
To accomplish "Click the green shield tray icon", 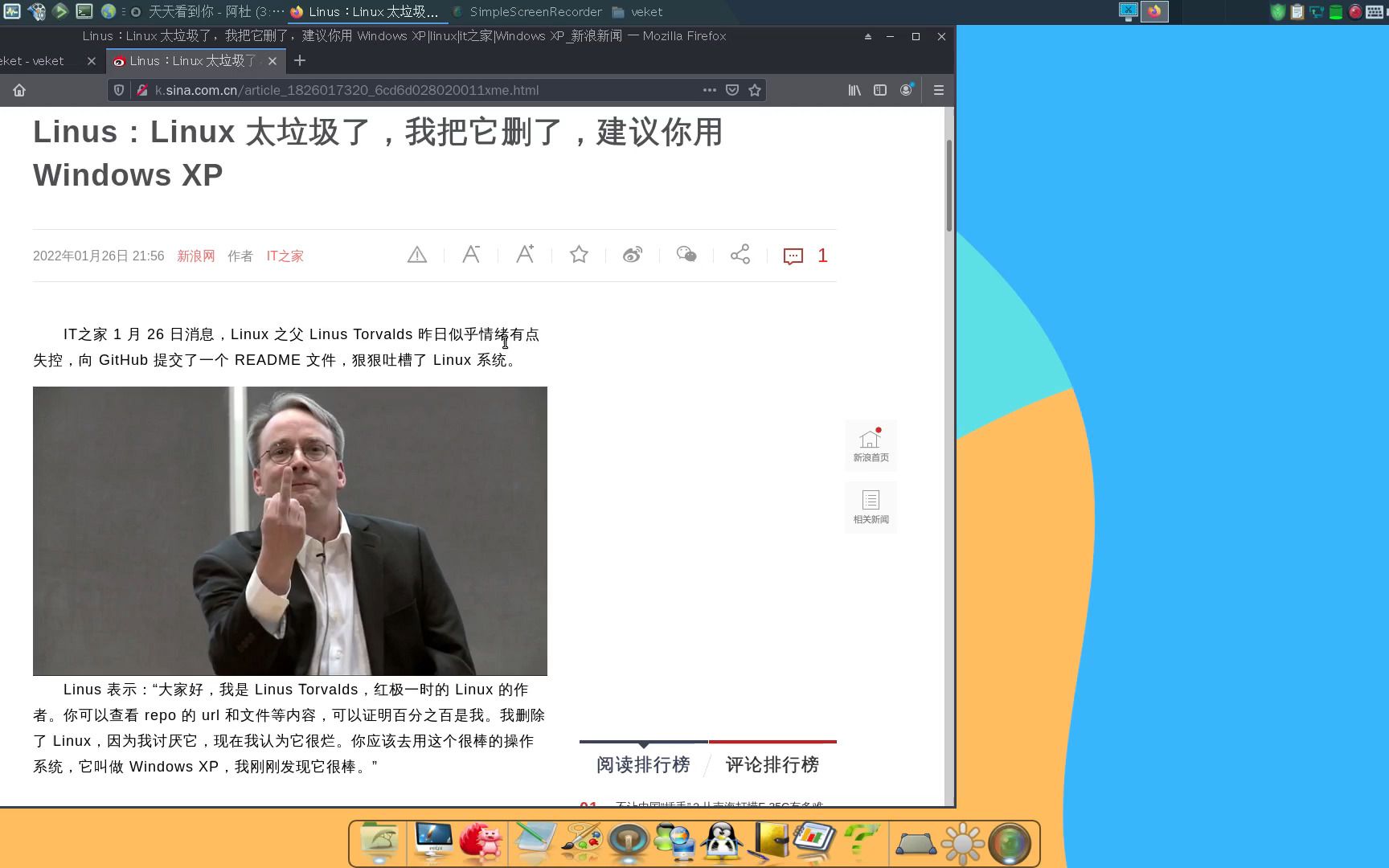I will [x=1277, y=12].
